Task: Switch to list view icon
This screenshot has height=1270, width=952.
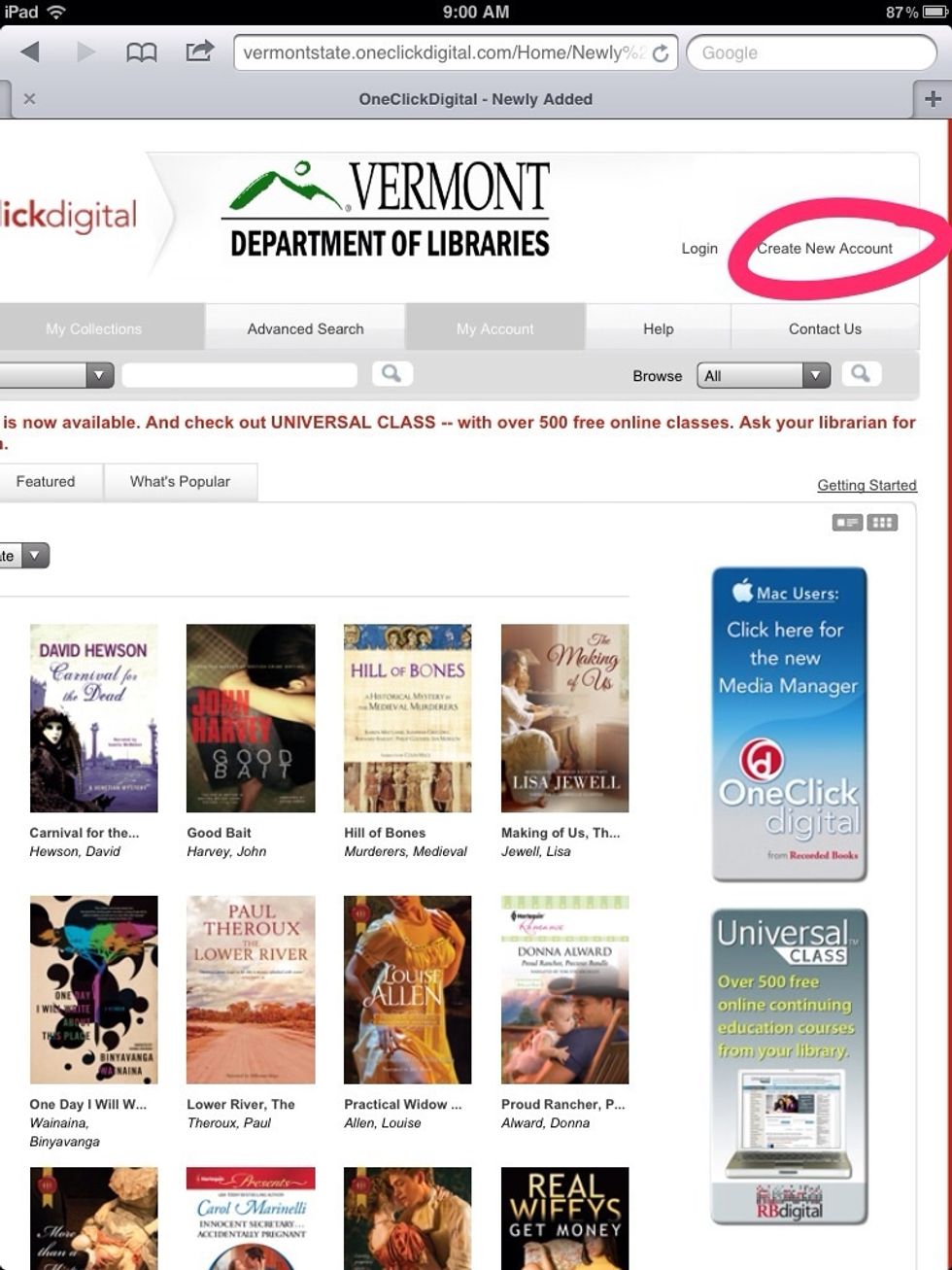Action: (x=847, y=523)
